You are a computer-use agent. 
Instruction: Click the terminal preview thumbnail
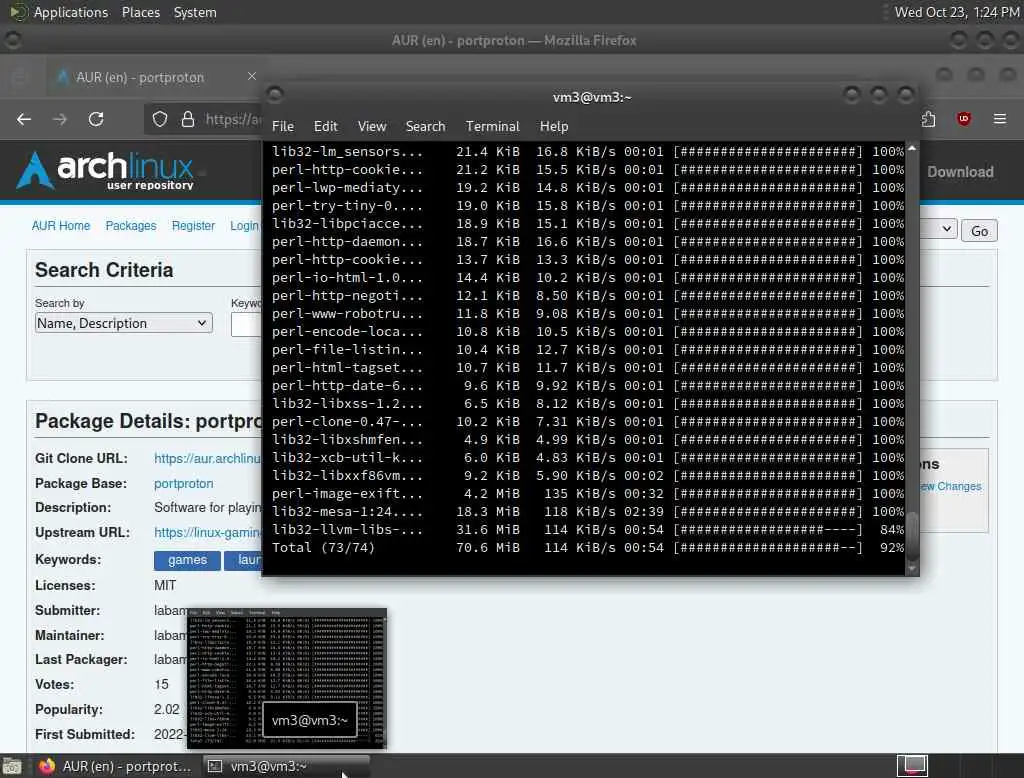tap(287, 678)
